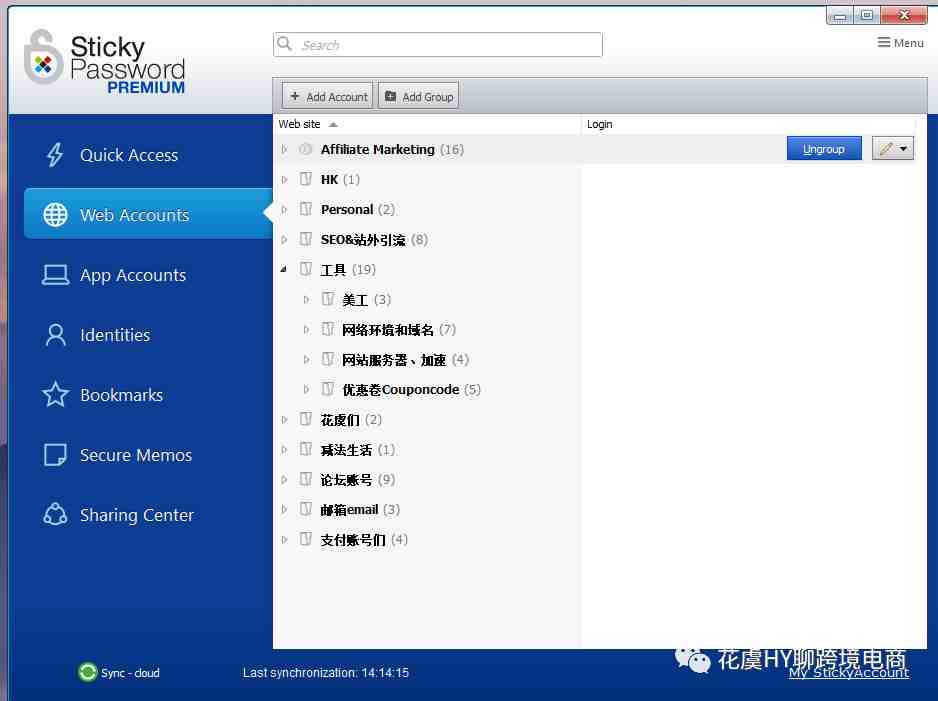Click the Identities person icon

55,335
